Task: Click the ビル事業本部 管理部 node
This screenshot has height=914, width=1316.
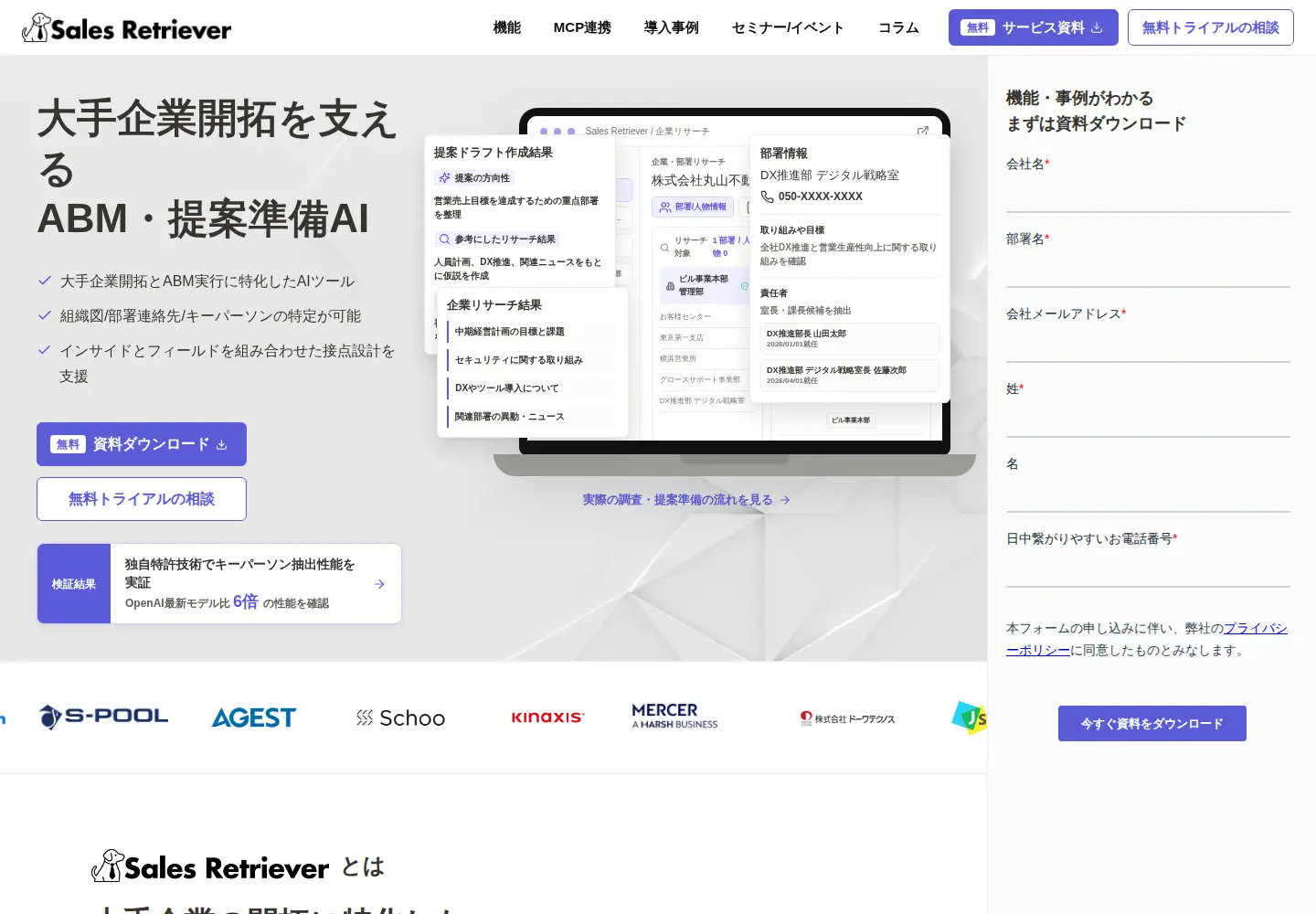Action: coord(704,285)
